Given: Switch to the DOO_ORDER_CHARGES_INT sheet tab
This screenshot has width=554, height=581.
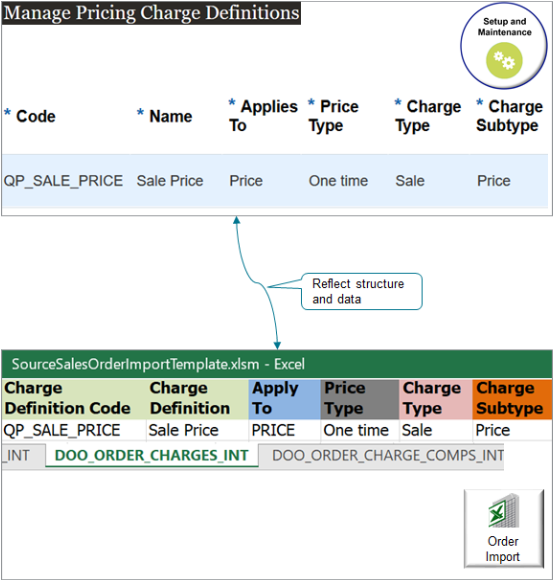Looking at the screenshot, I should pos(152,455).
